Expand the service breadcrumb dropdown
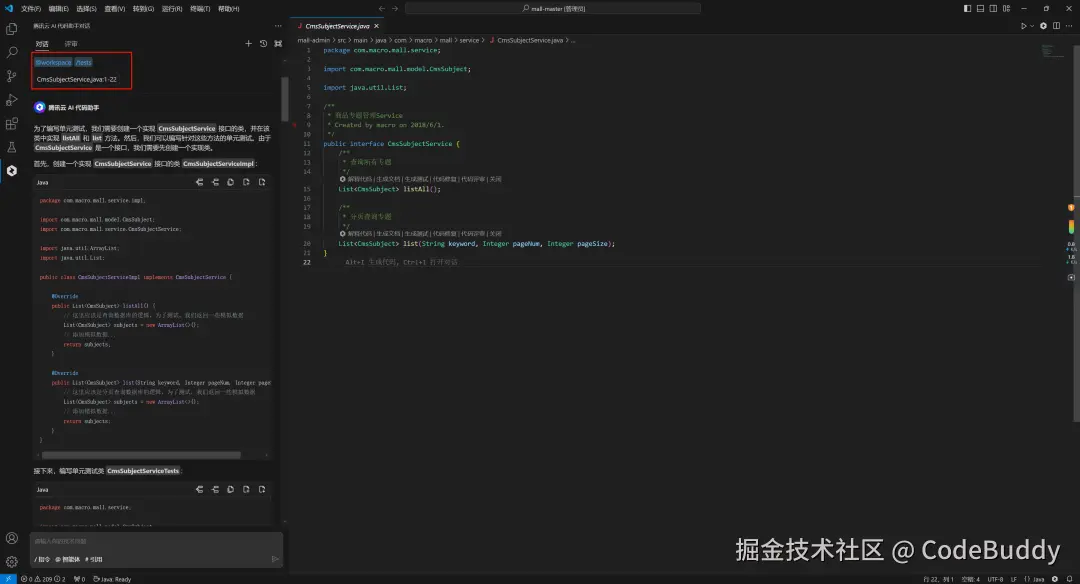This screenshot has height=584, width=1080. [471, 41]
